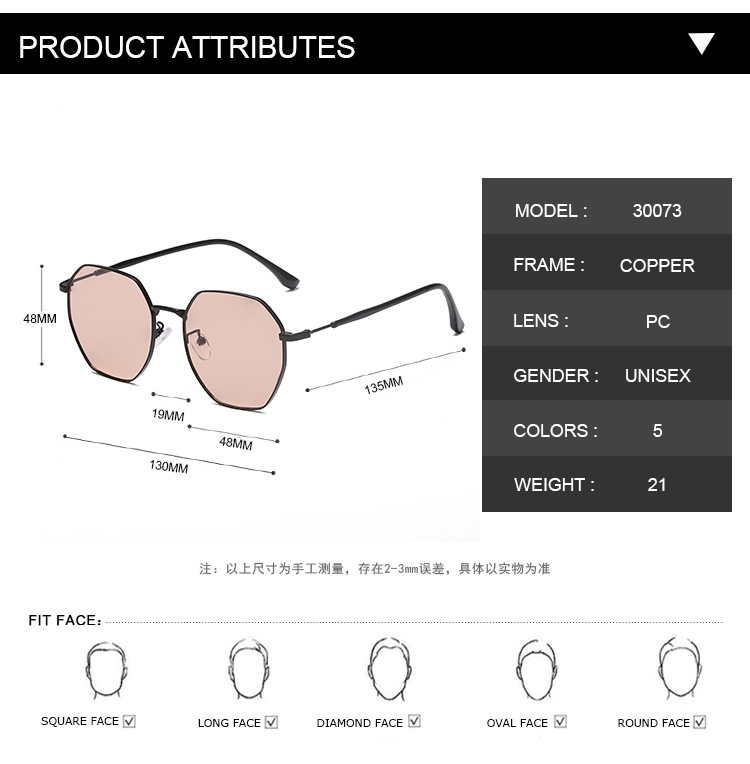Click the Product Attributes header title
Viewport: 750px width, 764px height.
(x=187, y=47)
